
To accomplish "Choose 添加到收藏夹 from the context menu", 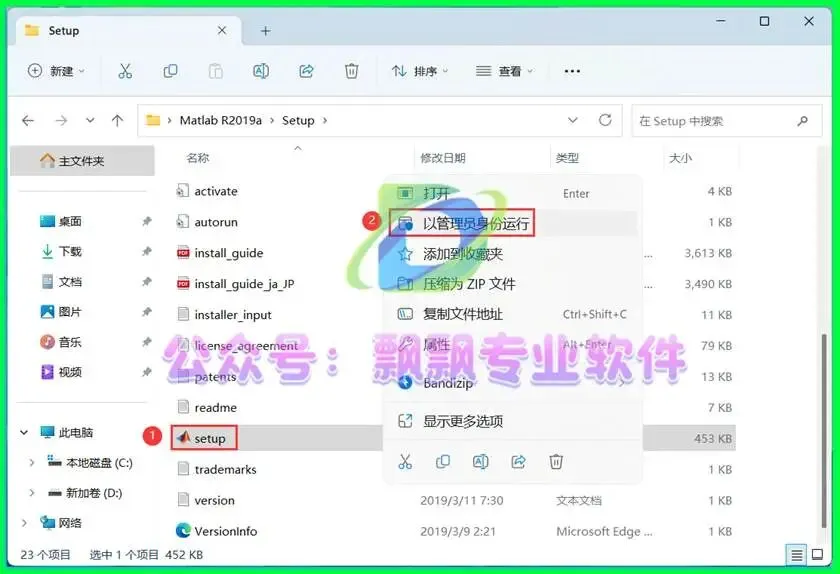I will pos(513,254).
